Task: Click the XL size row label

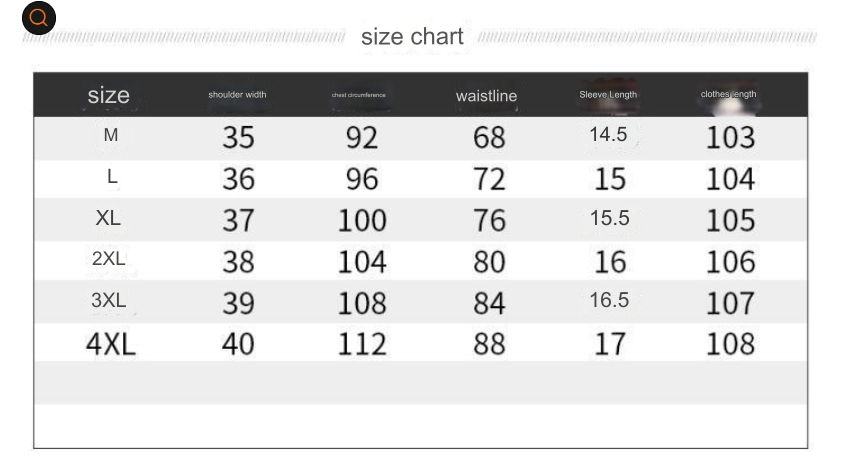Action: coord(108,218)
